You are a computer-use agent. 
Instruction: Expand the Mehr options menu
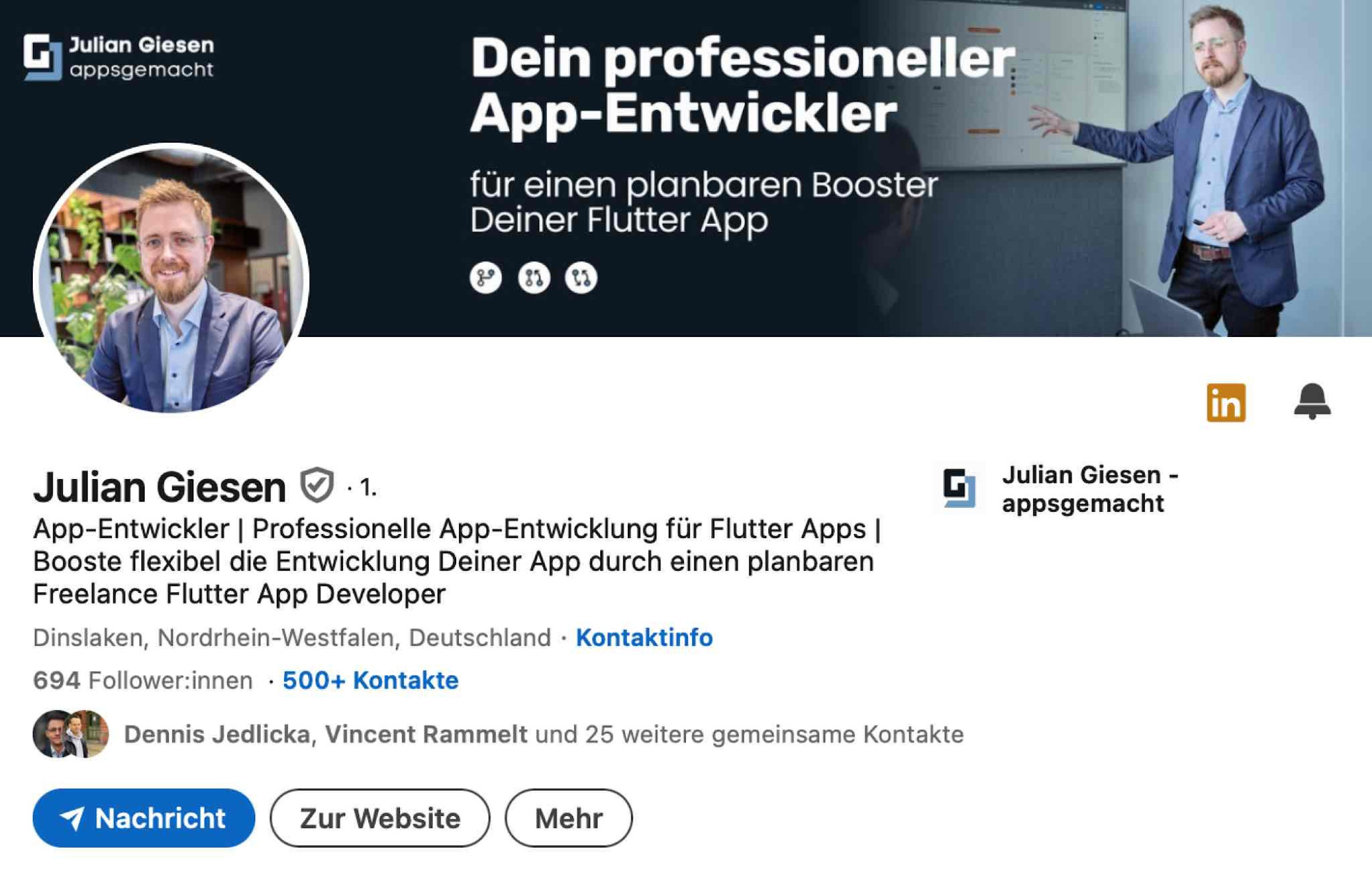point(569,818)
